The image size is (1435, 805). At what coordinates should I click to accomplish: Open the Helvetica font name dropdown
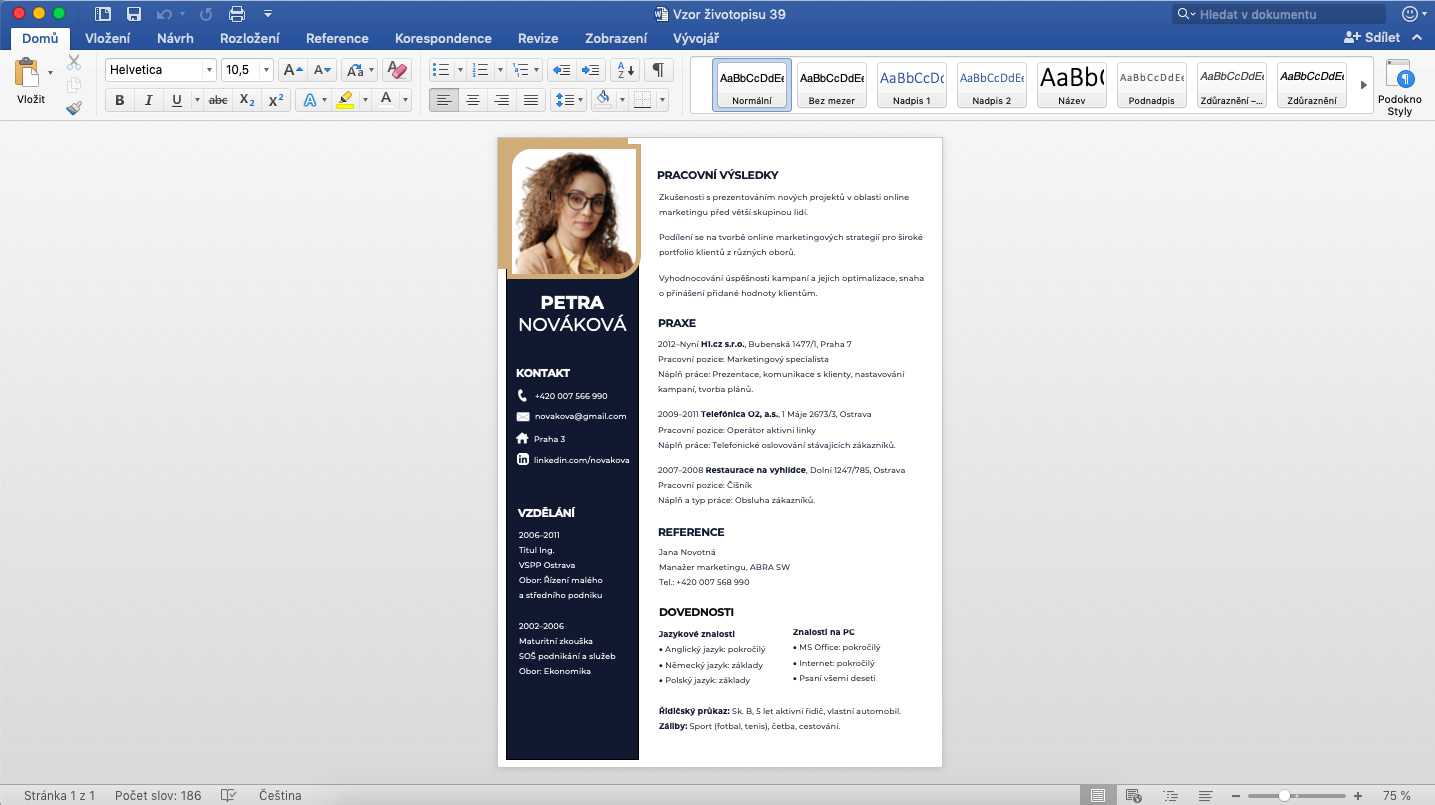(209, 70)
